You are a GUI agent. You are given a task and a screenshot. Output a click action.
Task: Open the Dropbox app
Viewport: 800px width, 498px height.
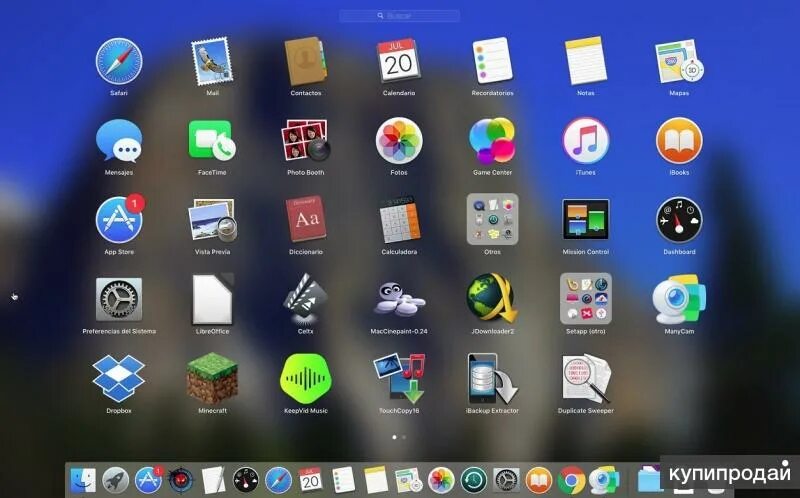tap(119, 378)
